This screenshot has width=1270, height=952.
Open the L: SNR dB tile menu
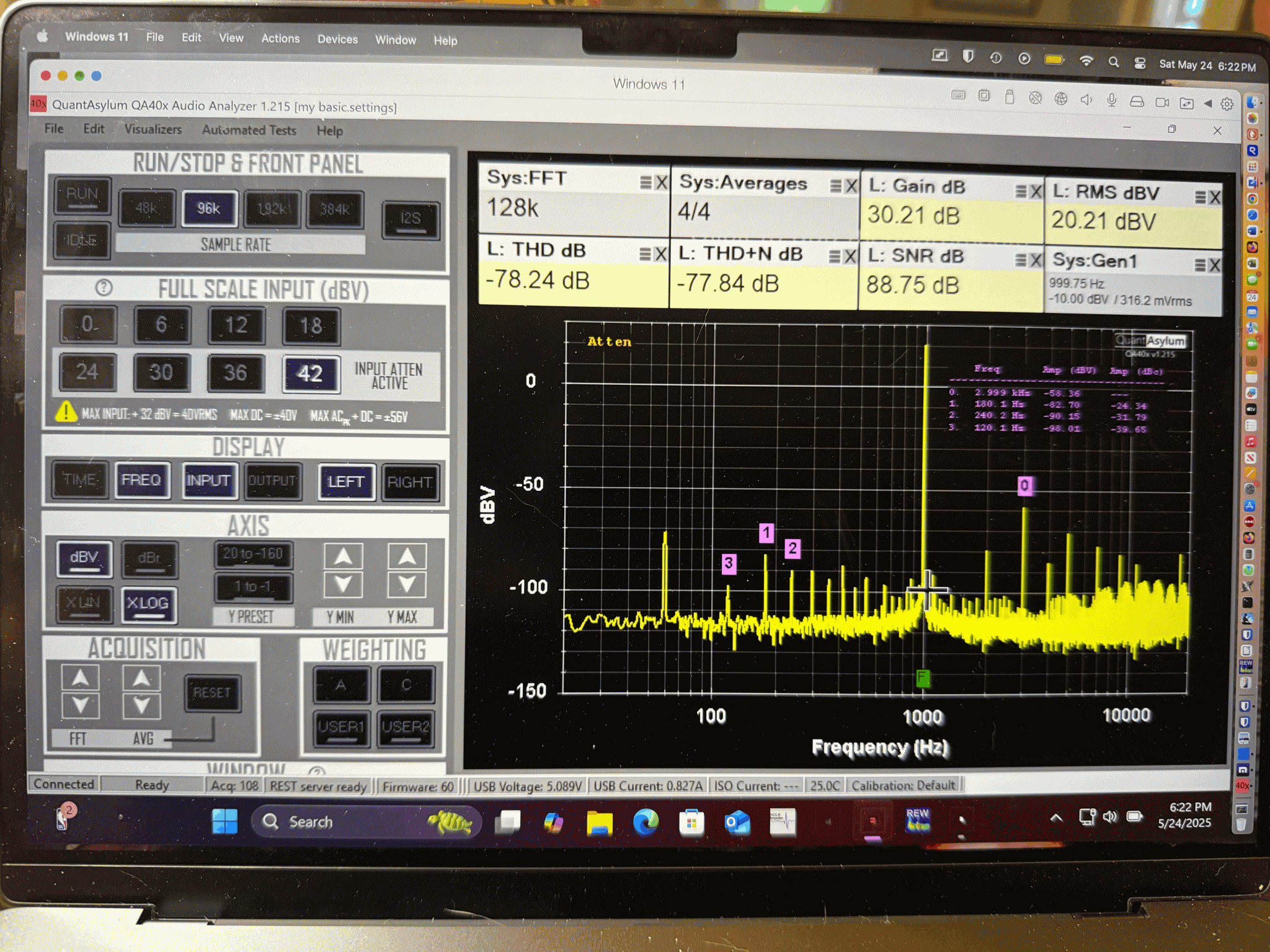tap(1021, 260)
